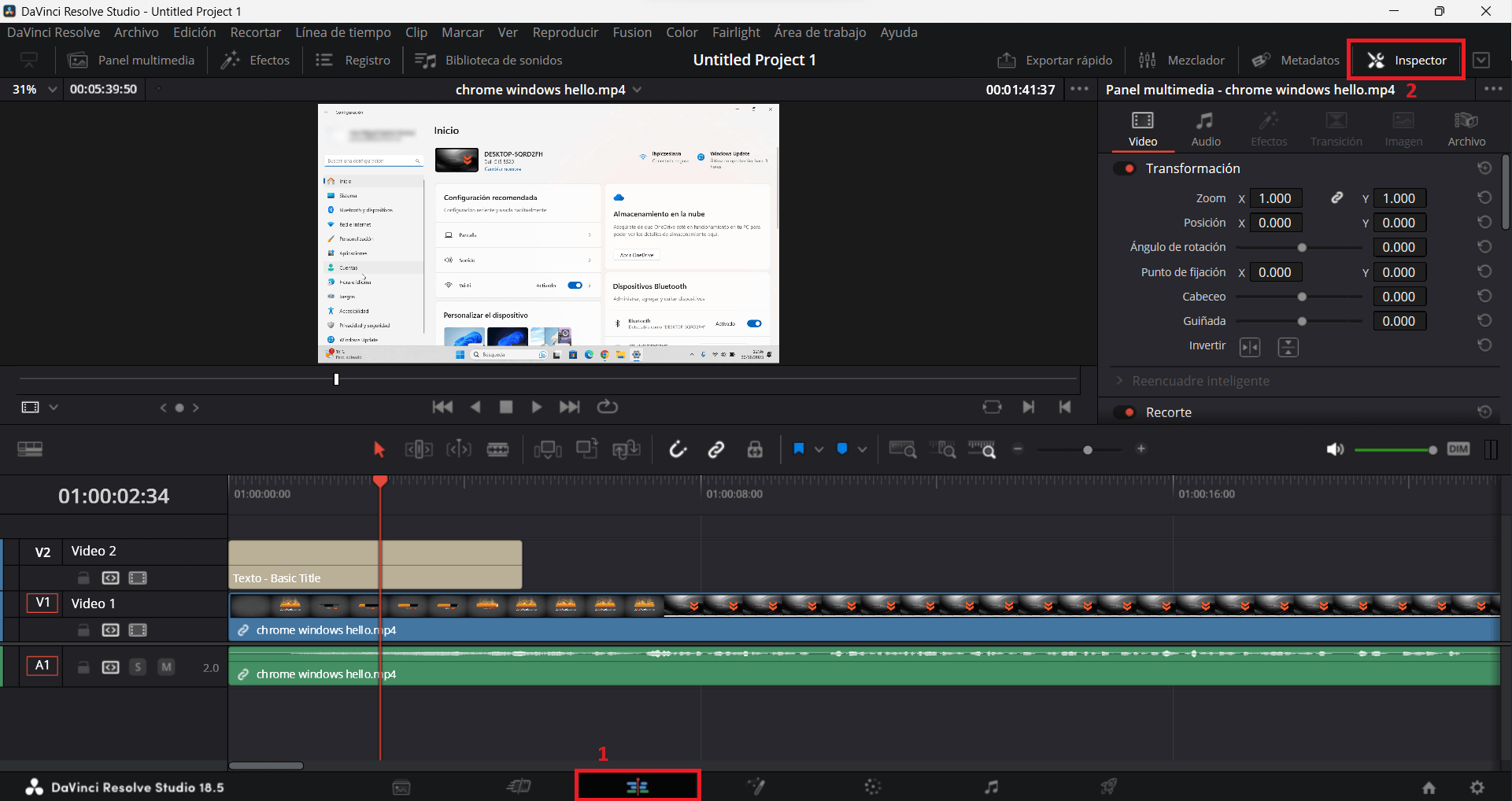Image resolution: width=1512 pixels, height=801 pixels.
Task: Select the inspector Video tab
Action: click(1143, 130)
